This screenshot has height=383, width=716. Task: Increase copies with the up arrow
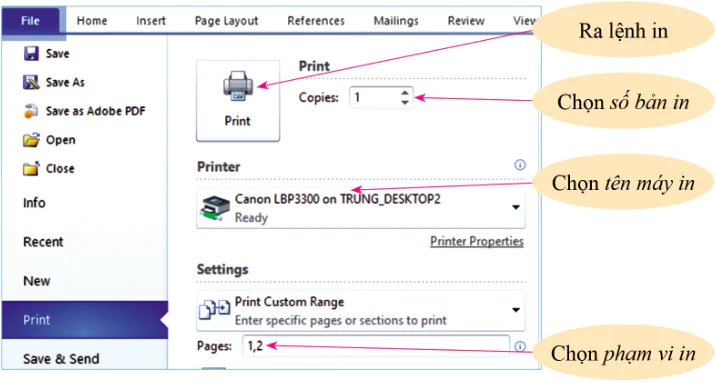point(405,93)
